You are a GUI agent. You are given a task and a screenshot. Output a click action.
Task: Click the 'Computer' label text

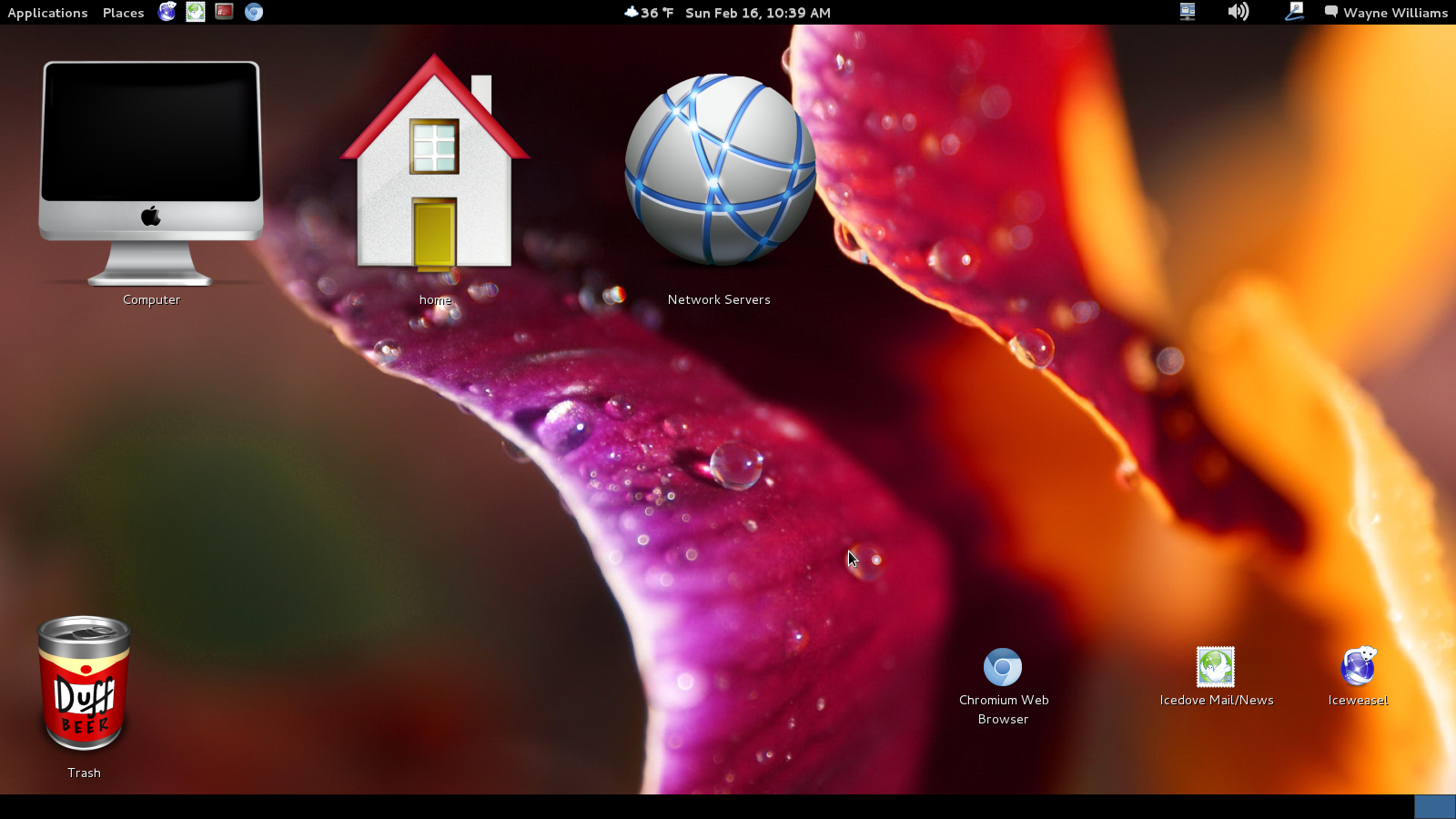click(152, 299)
